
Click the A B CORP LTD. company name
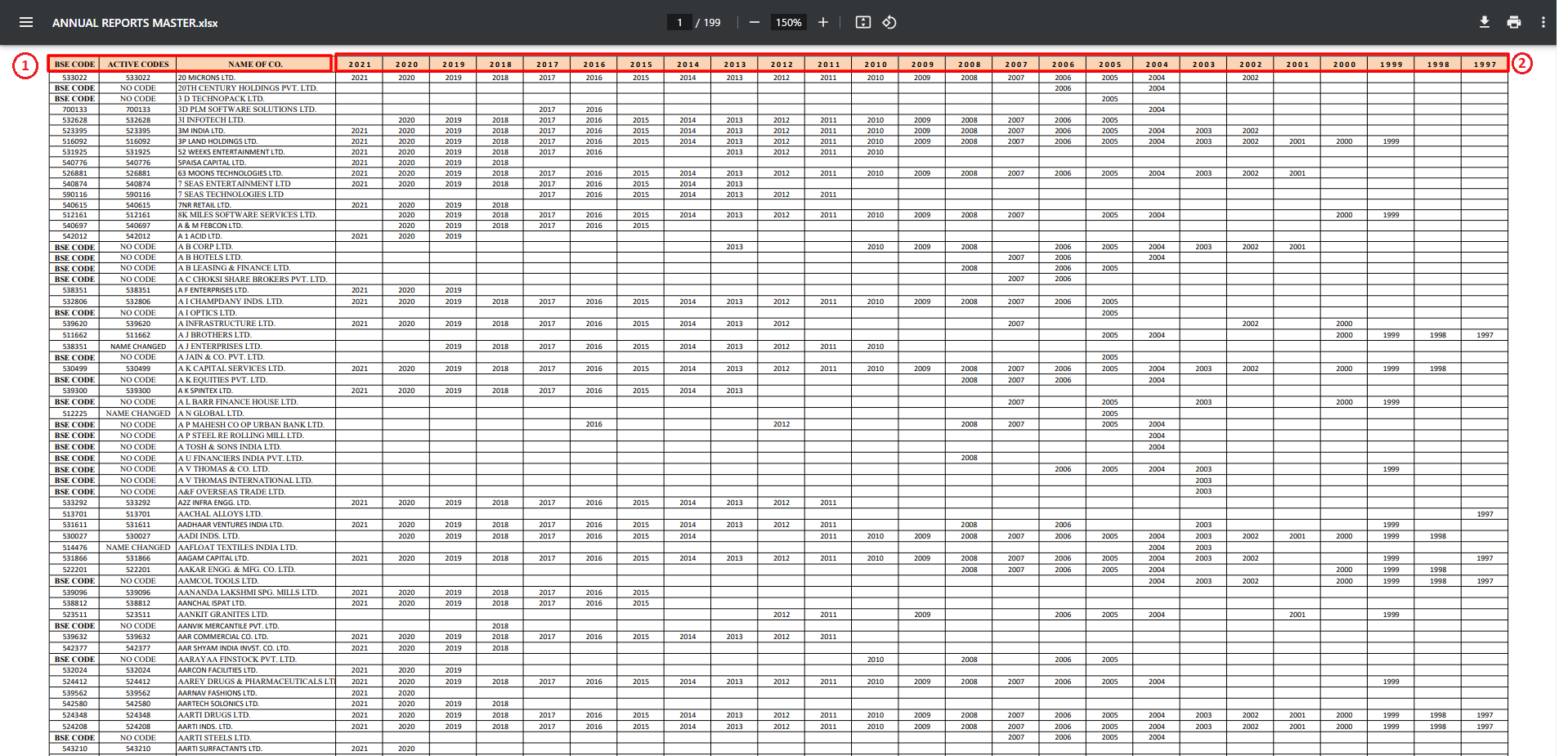tap(205, 247)
